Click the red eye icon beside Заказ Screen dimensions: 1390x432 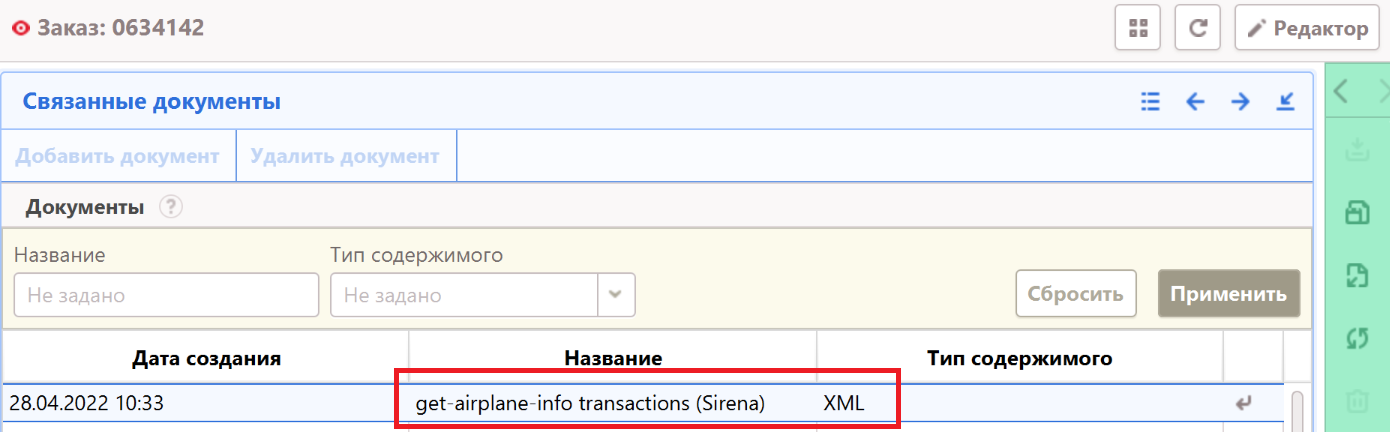point(20,28)
